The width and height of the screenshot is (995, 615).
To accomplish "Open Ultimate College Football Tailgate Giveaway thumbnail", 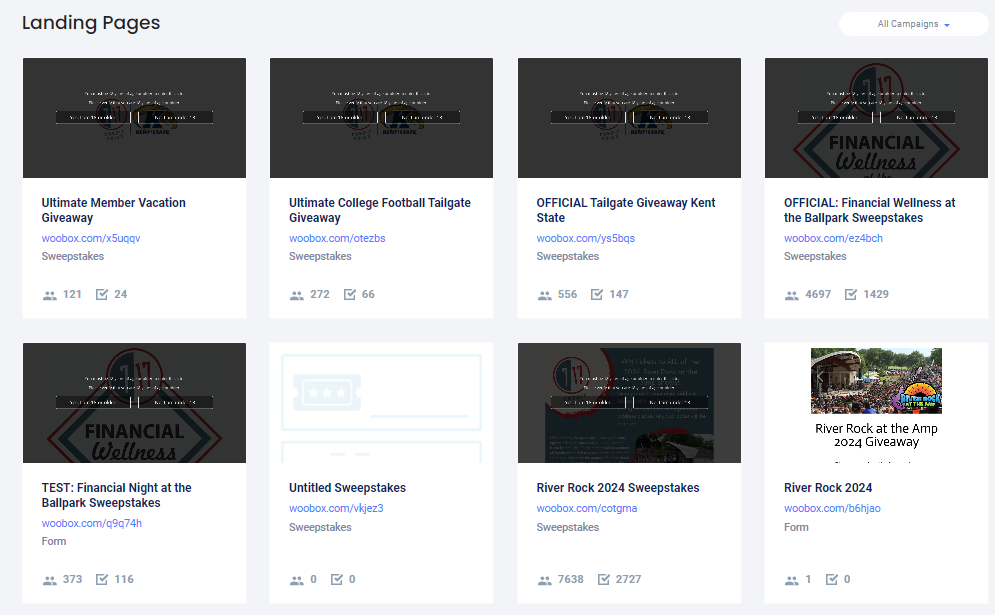I will (381, 118).
